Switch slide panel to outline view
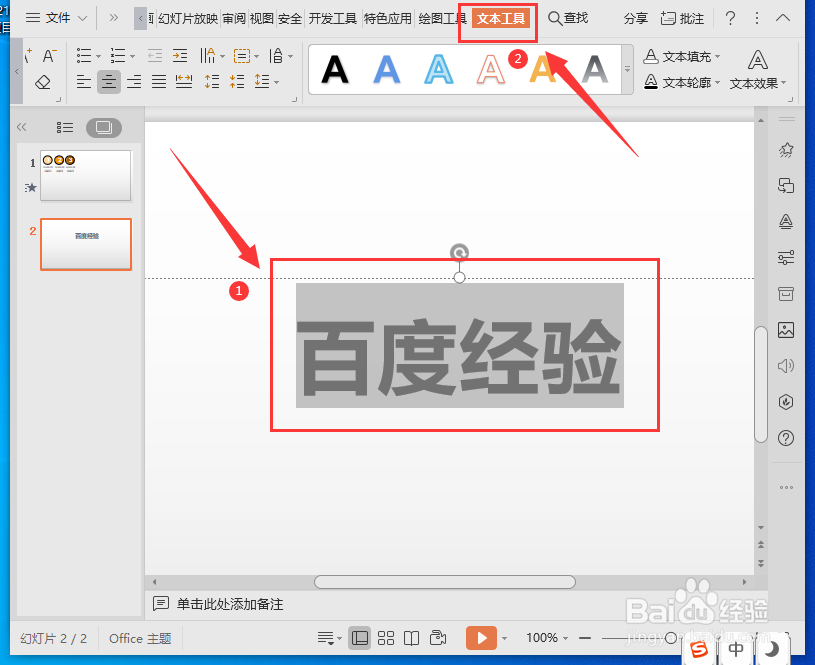The width and height of the screenshot is (815, 665). pos(65,127)
